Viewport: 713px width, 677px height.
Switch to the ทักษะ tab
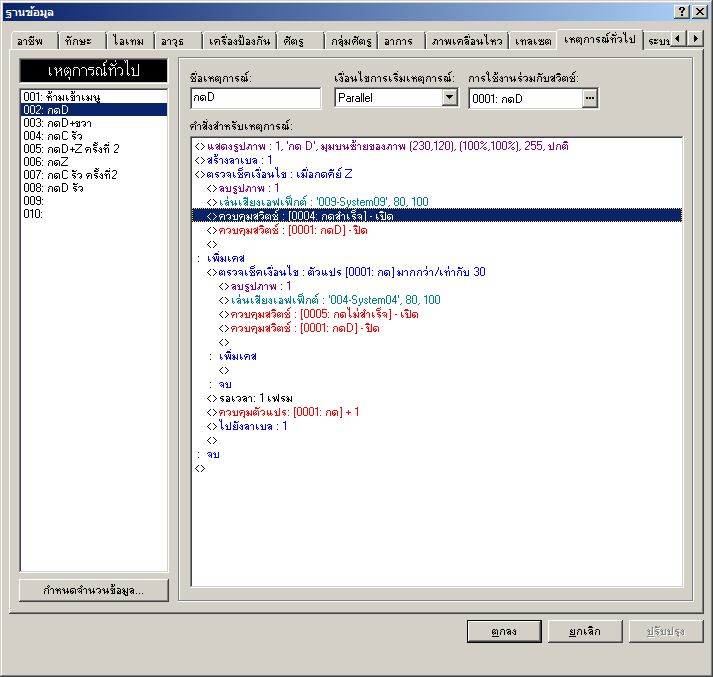(x=81, y=41)
